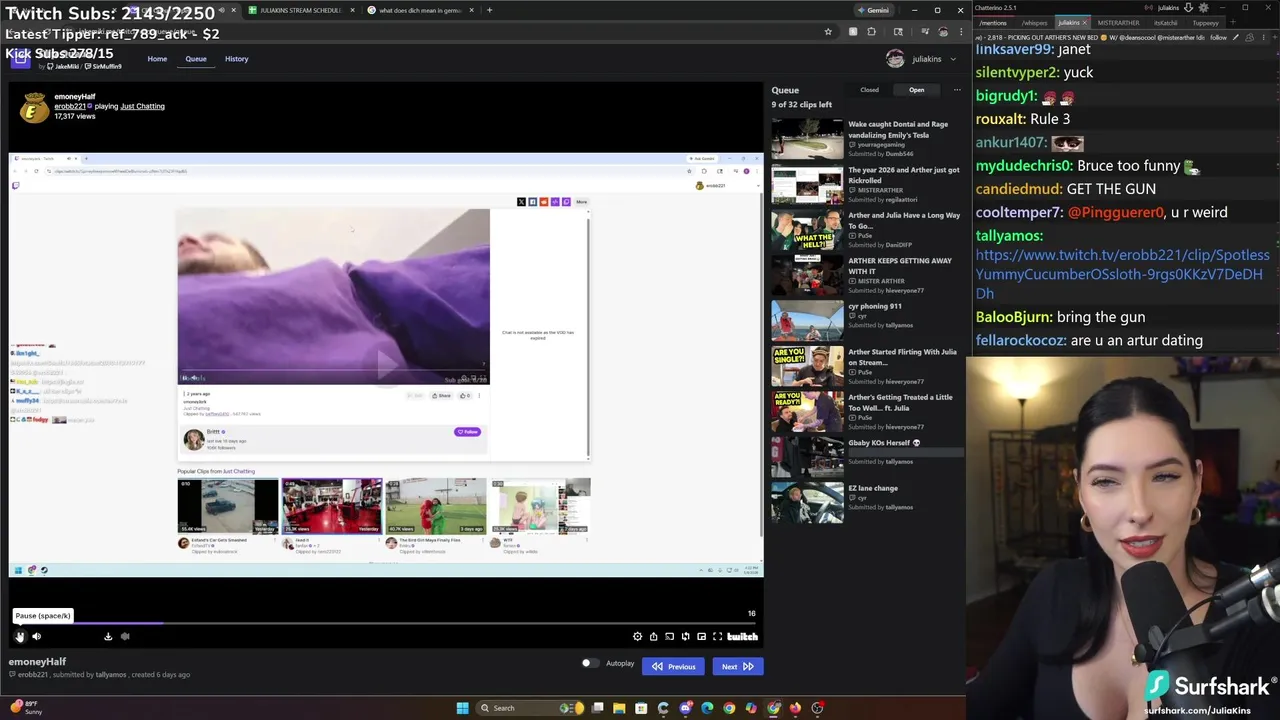The image size is (1280, 720).
Task: Toggle the Autoplay switch
Action: tap(590, 663)
